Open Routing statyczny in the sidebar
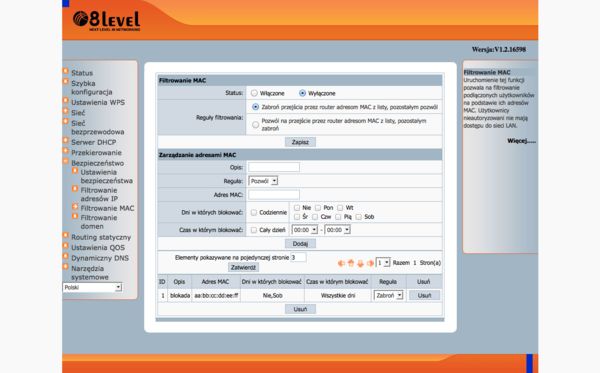 [101, 237]
